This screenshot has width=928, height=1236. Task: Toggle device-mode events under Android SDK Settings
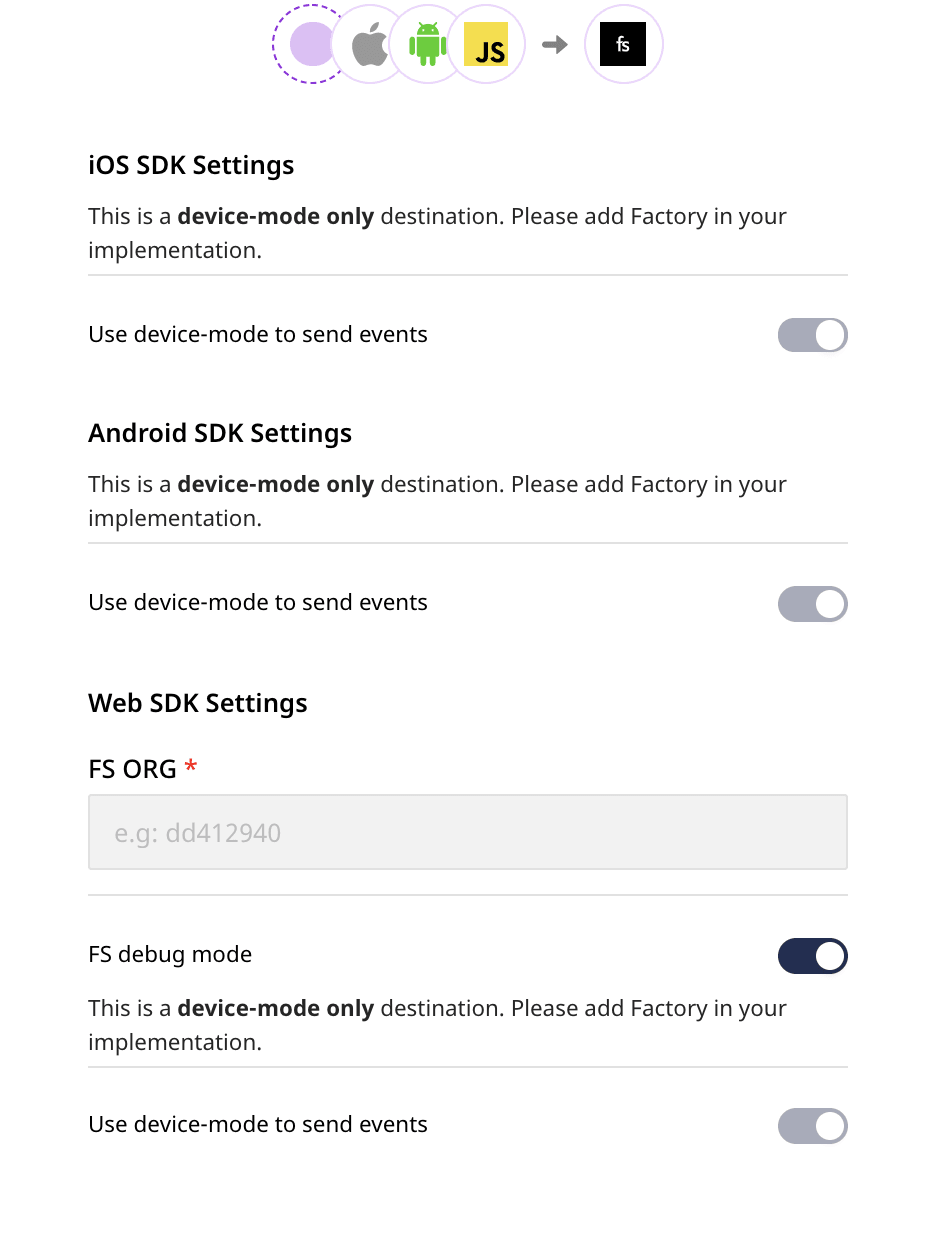coord(812,604)
